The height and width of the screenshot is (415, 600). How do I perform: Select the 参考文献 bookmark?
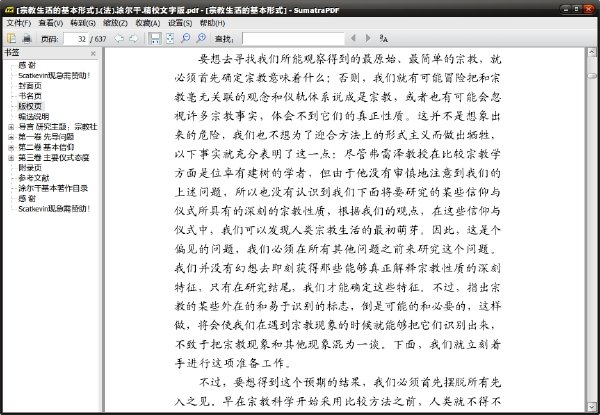coord(34,178)
